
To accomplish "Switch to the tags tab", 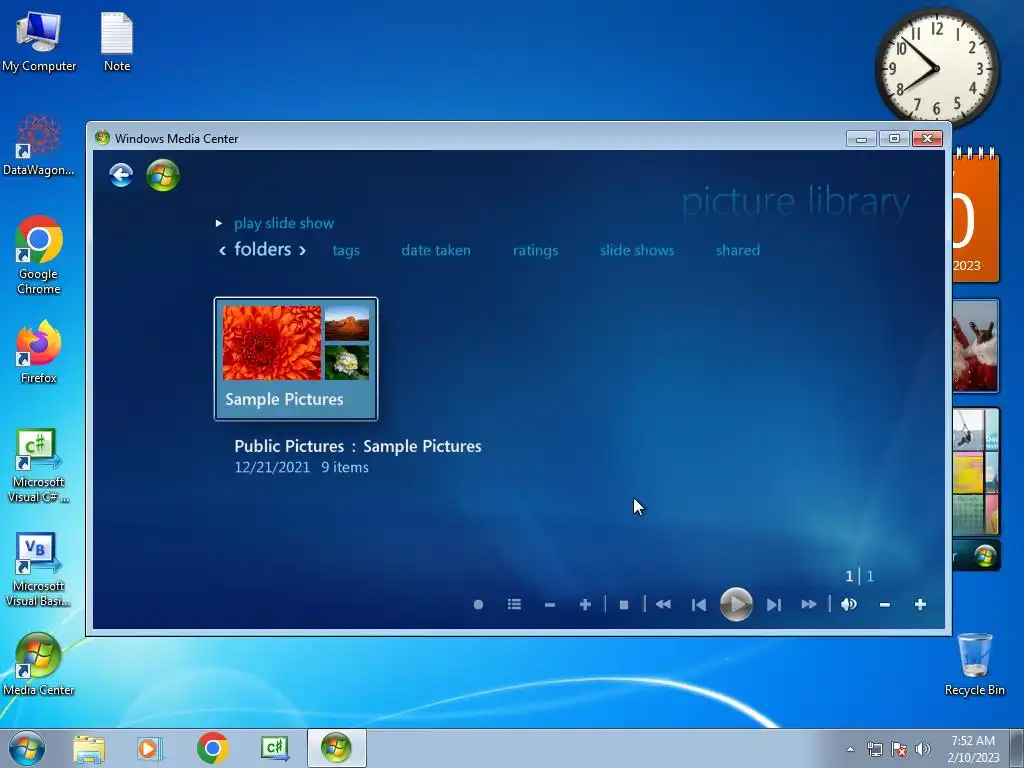I will pyautogui.click(x=346, y=251).
